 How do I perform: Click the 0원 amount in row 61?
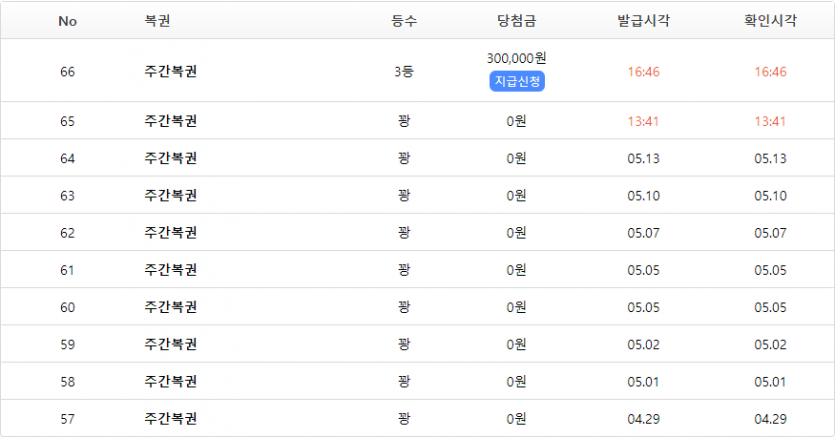pyautogui.click(x=517, y=270)
